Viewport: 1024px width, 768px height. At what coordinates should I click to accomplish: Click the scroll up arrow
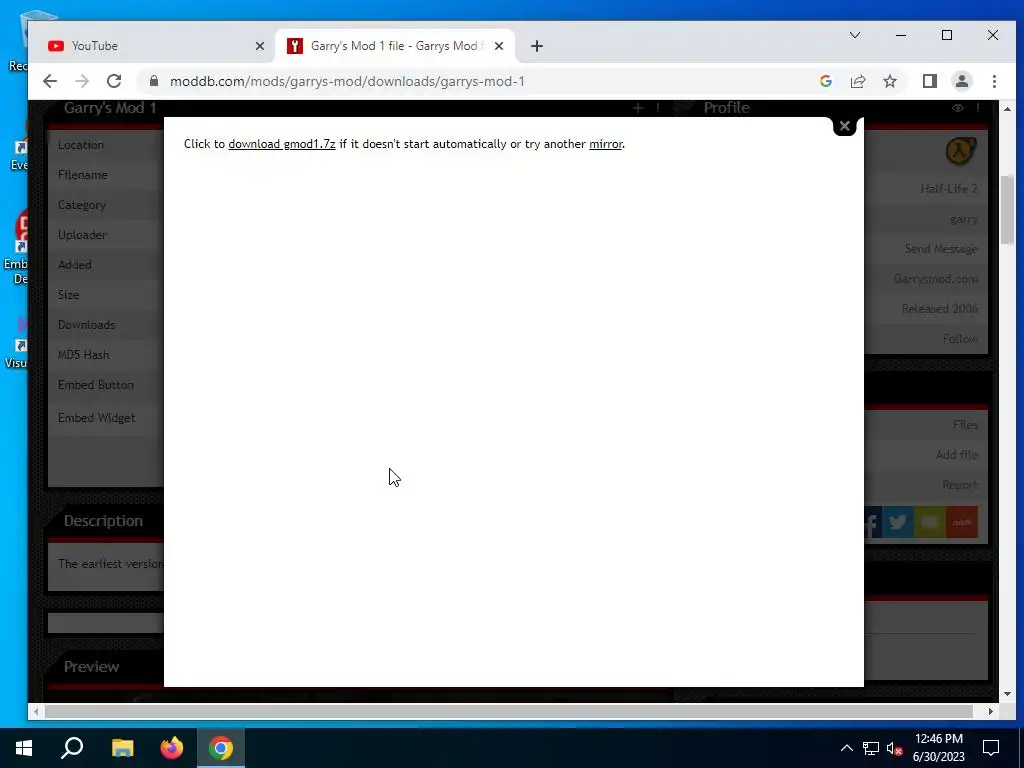point(1007,108)
